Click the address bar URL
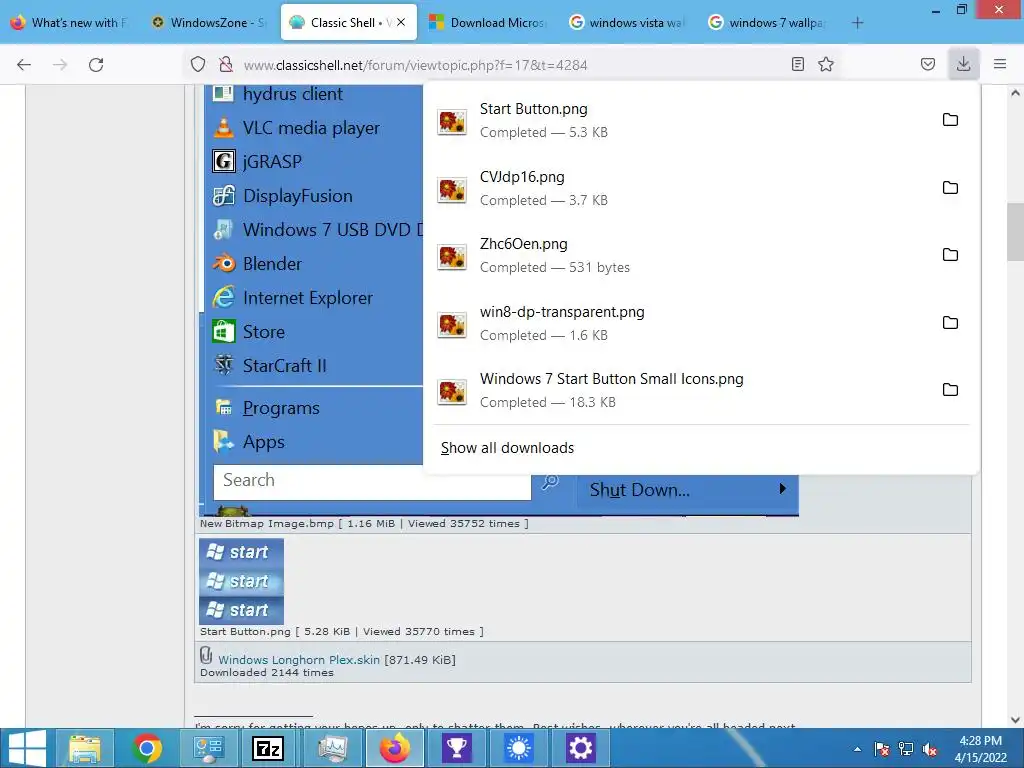This screenshot has height=768, width=1024. [415, 65]
